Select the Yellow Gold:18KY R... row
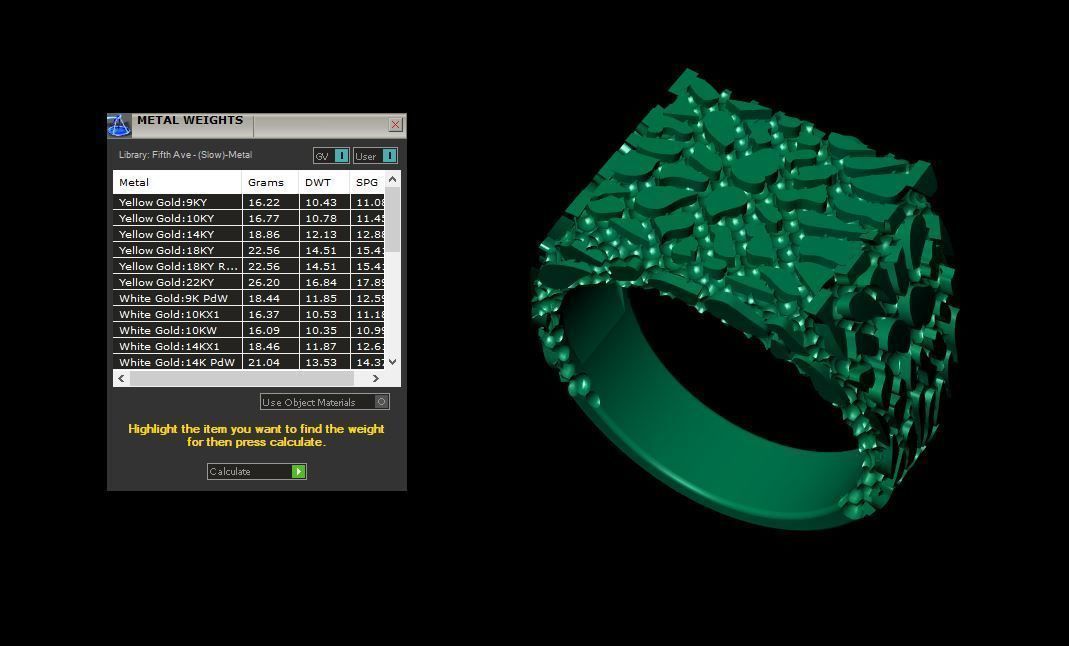The width and height of the screenshot is (1069, 646). pos(249,266)
